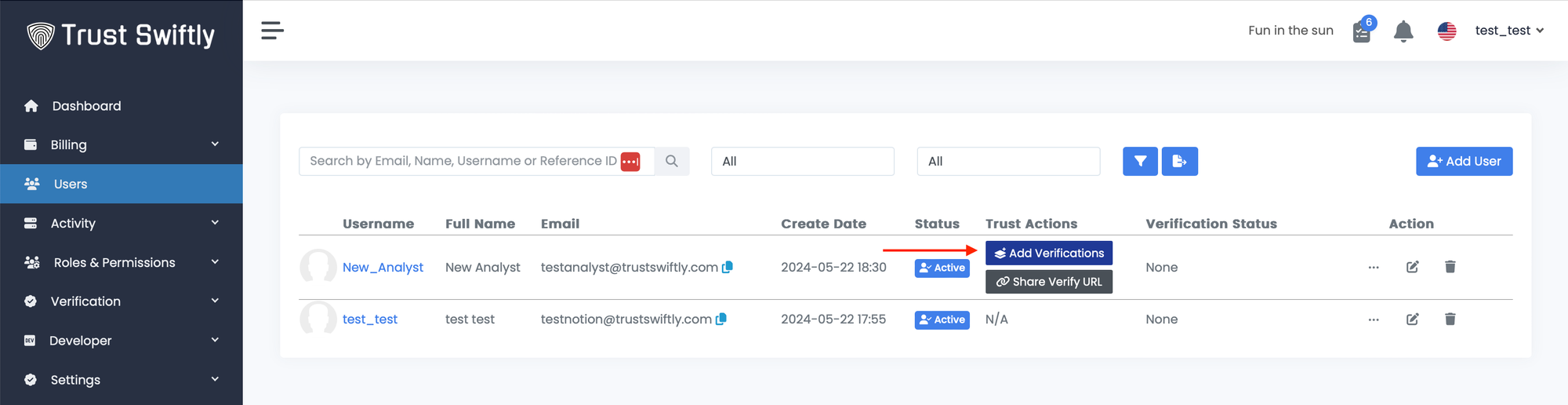
Task: Expand Roles & Permissions menu
Action: click(x=122, y=262)
